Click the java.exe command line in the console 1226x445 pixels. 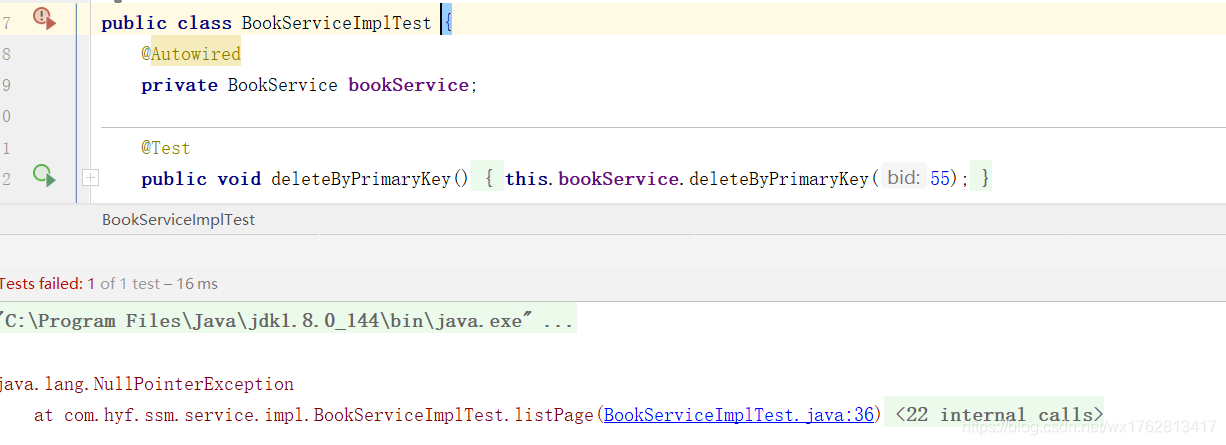(x=287, y=321)
